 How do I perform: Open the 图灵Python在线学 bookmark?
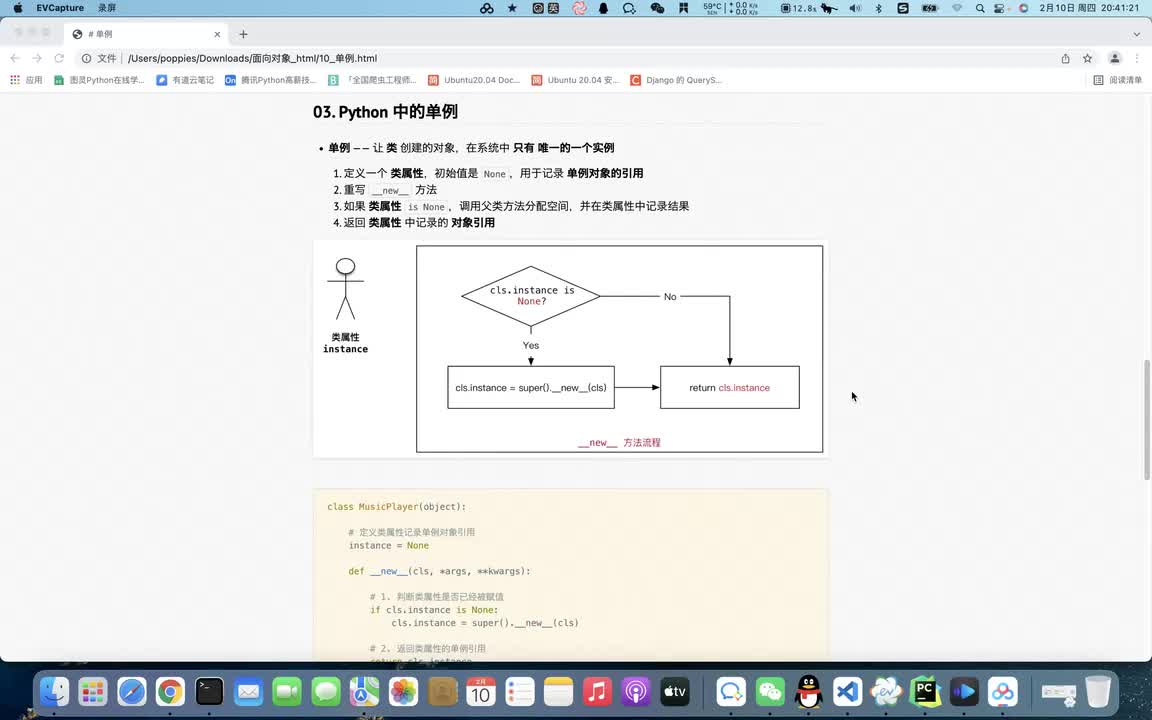(x=99, y=80)
